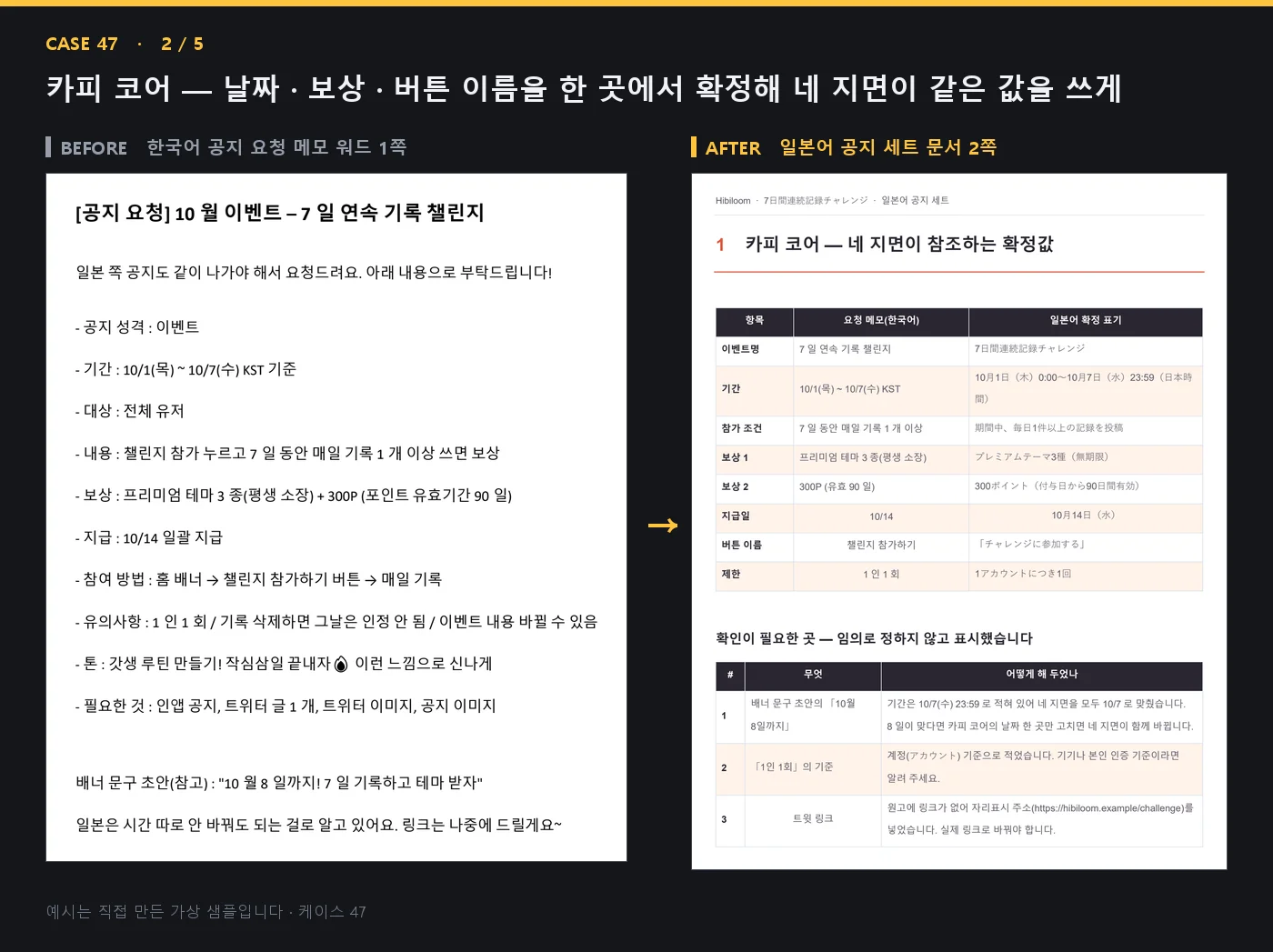Screen dimensions: 1273x952
Task: Click "7日間連続記録チャレンジ" in the 이벤트명 row
Action: (x=1029, y=349)
